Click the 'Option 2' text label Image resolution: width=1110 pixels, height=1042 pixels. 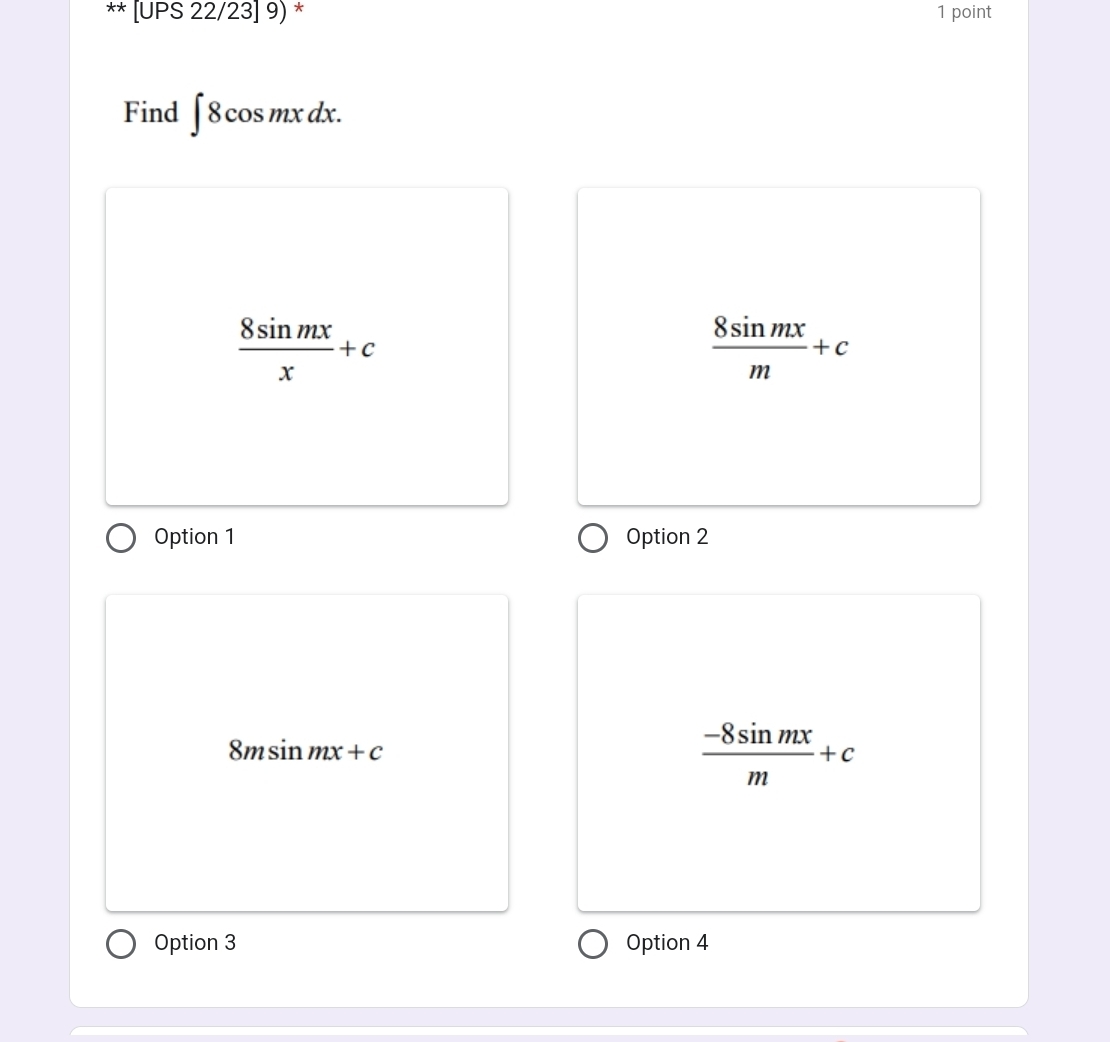point(667,537)
